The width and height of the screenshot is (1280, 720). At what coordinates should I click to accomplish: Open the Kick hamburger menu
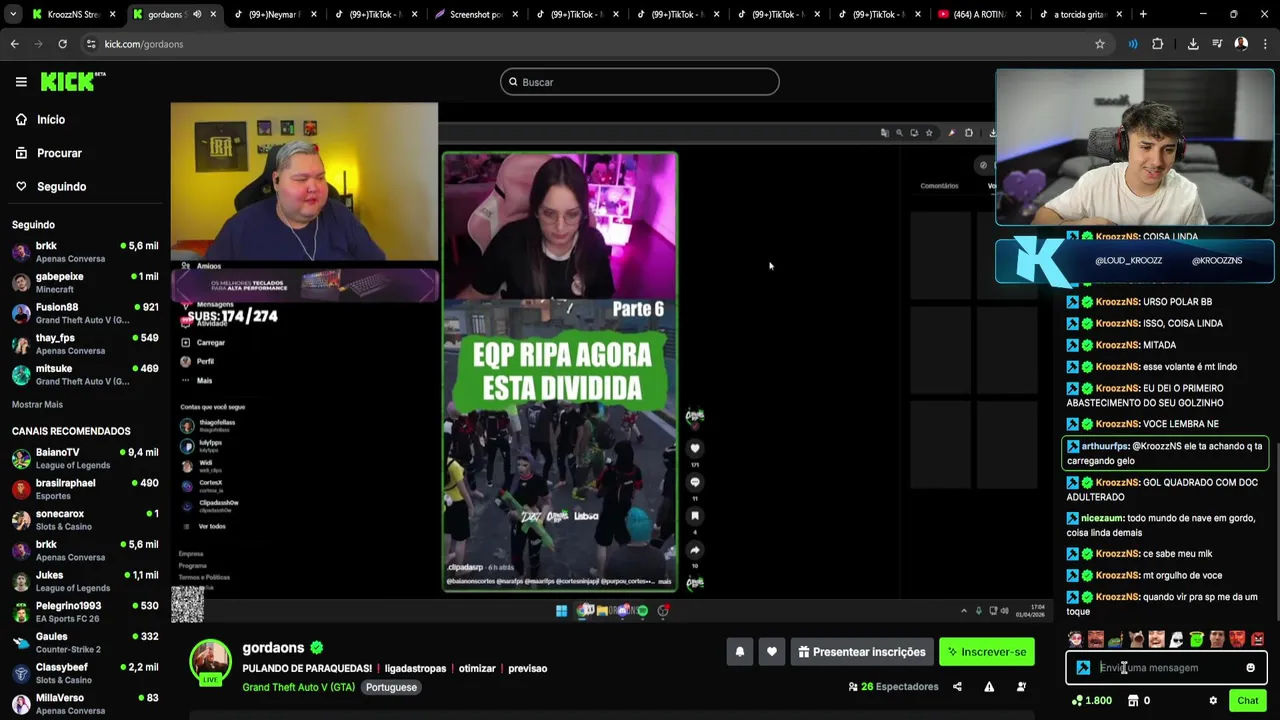click(21, 82)
